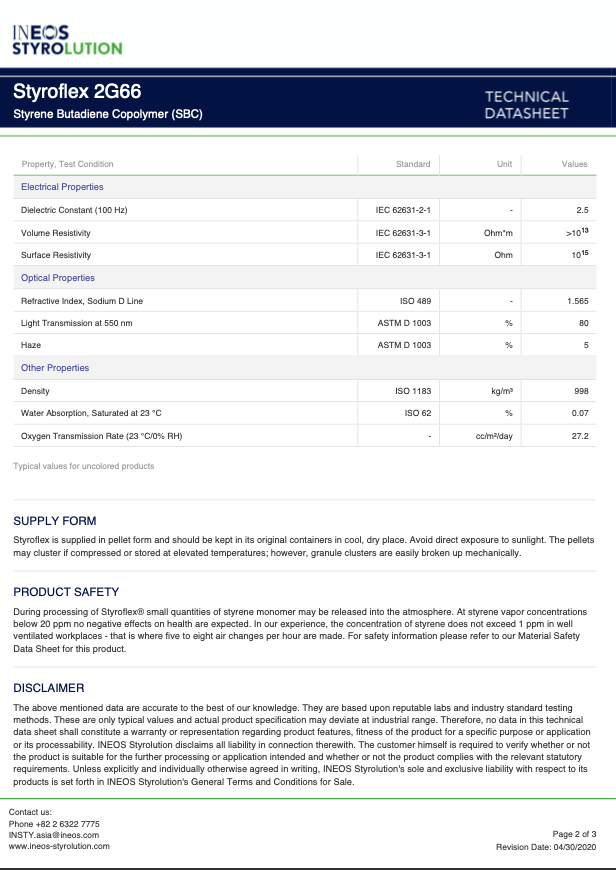Click the contact phone number

click(x=53, y=823)
